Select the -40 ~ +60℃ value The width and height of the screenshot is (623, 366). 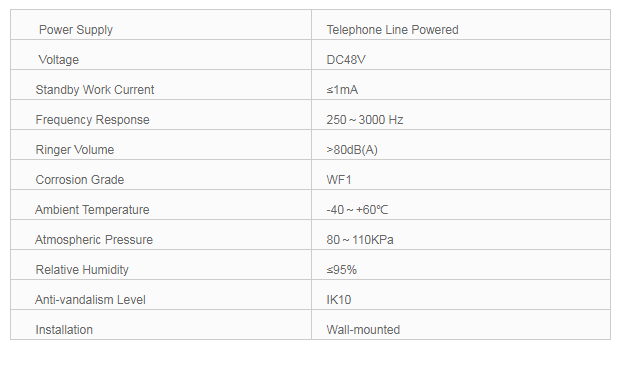coord(357,209)
